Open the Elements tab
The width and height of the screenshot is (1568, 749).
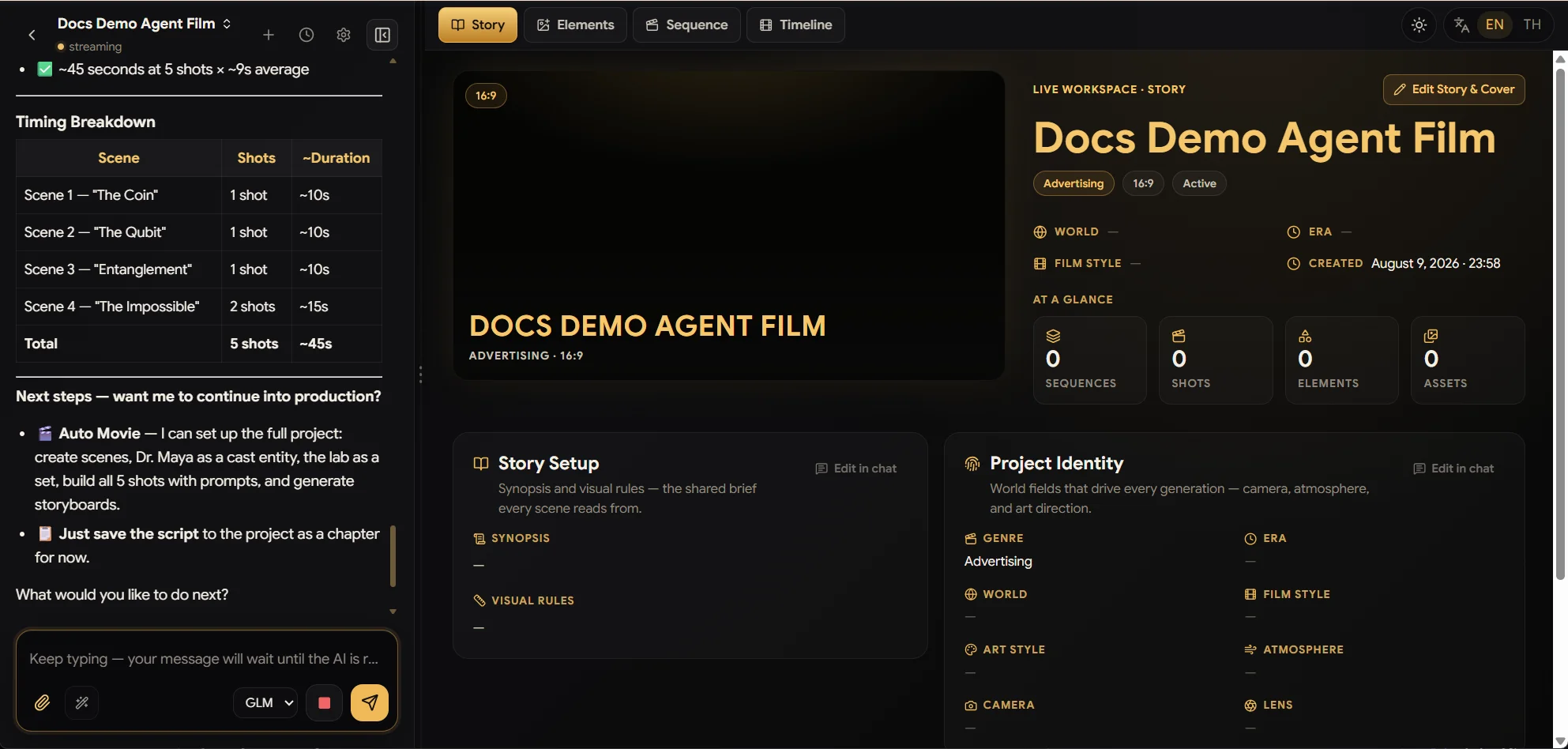pyautogui.click(x=575, y=24)
